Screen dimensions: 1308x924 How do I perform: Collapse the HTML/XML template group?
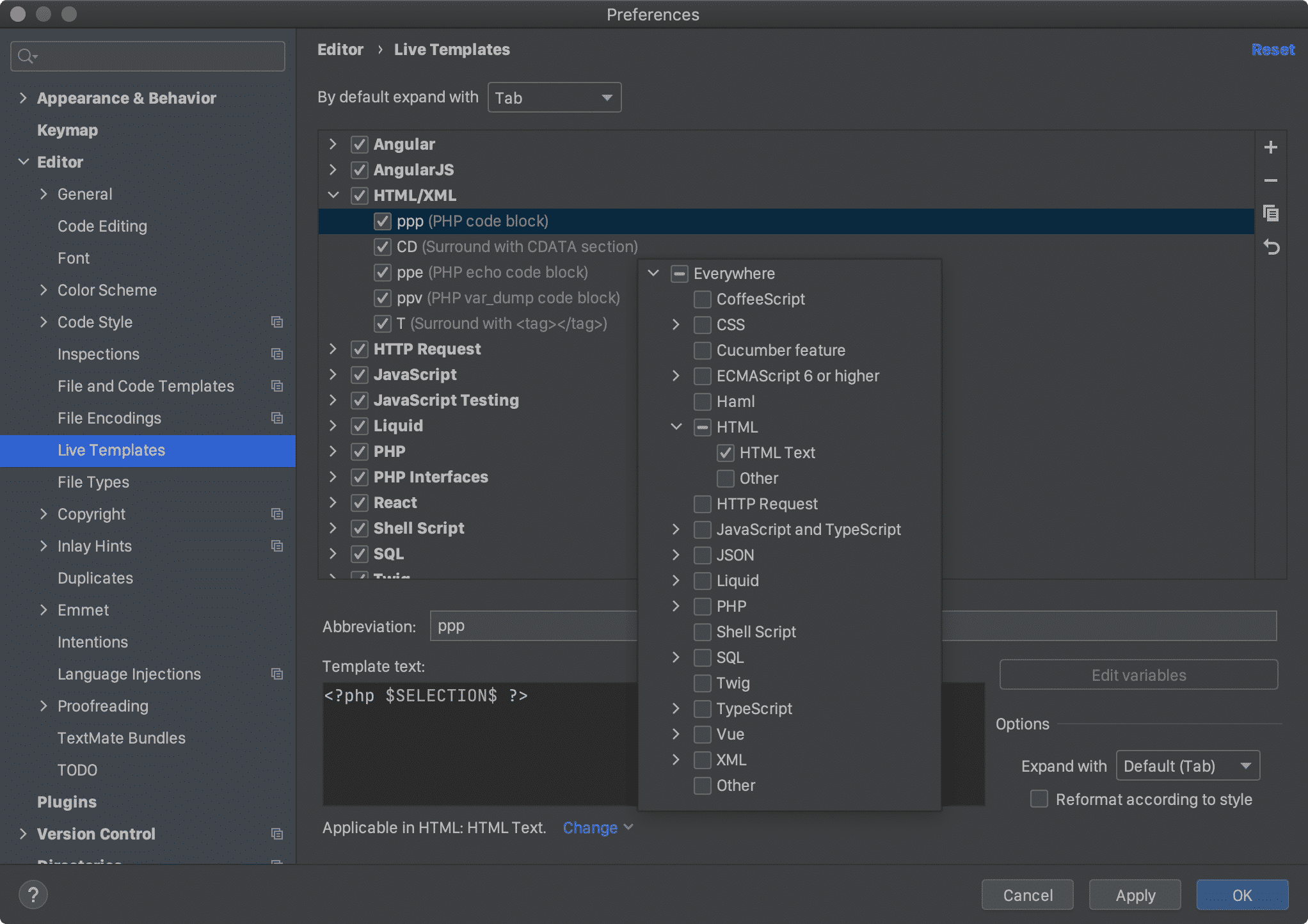333,195
